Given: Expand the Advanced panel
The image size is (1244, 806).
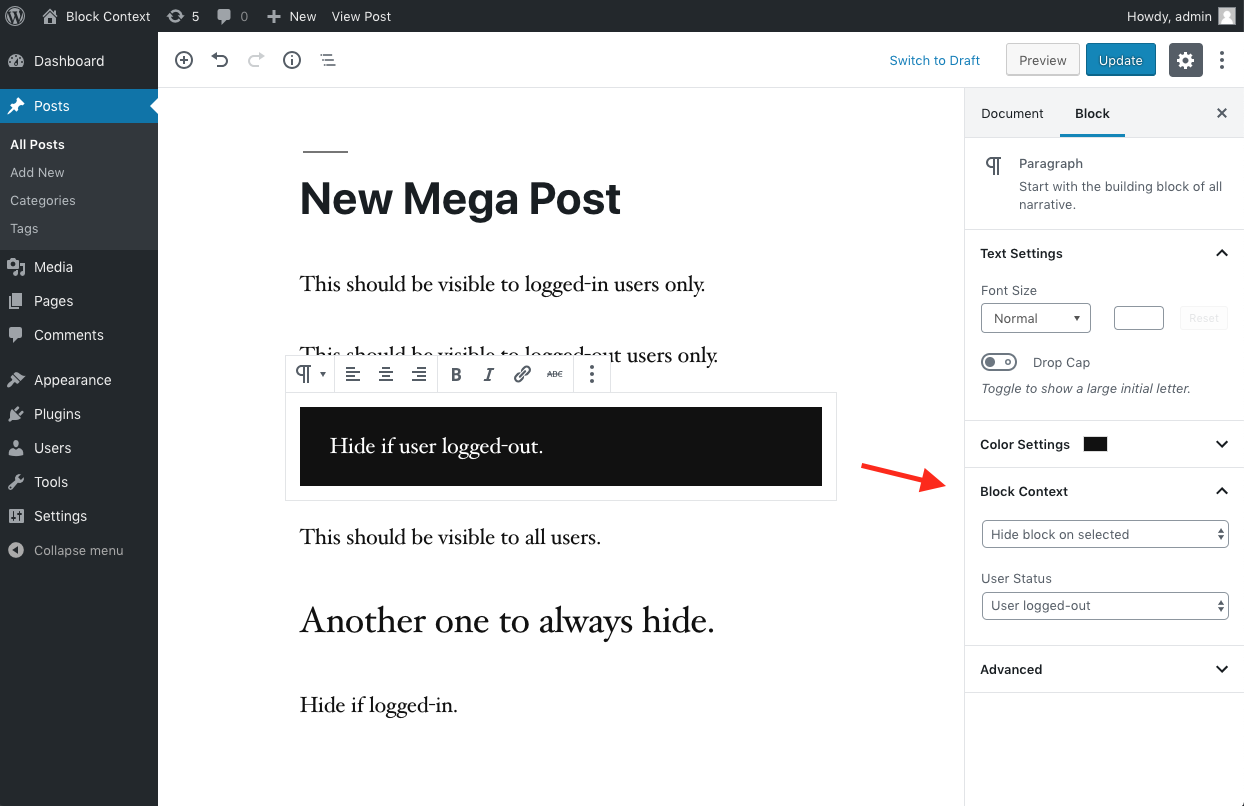Looking at the screenshot, I should pyautogui.click(x=1103, y=669).
